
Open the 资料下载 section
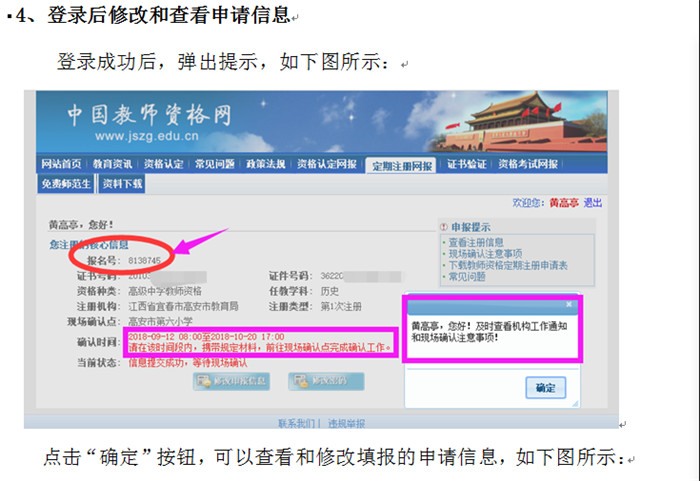point(122,184)
